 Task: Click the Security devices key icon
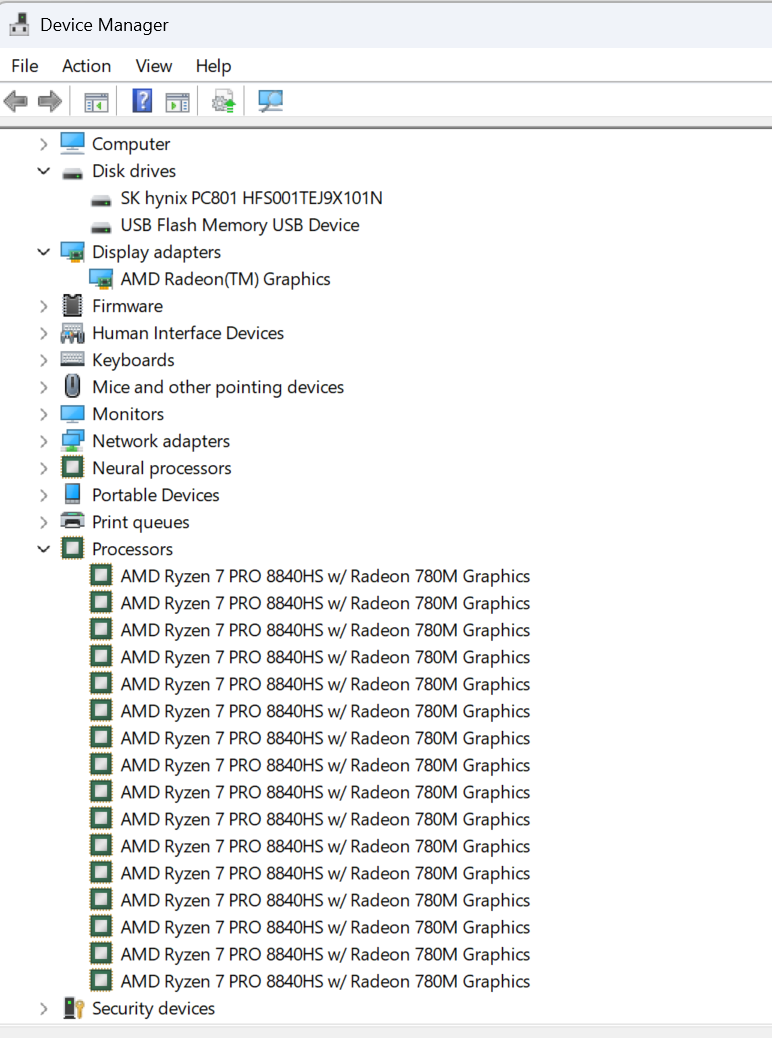[x=73, y=1008]
